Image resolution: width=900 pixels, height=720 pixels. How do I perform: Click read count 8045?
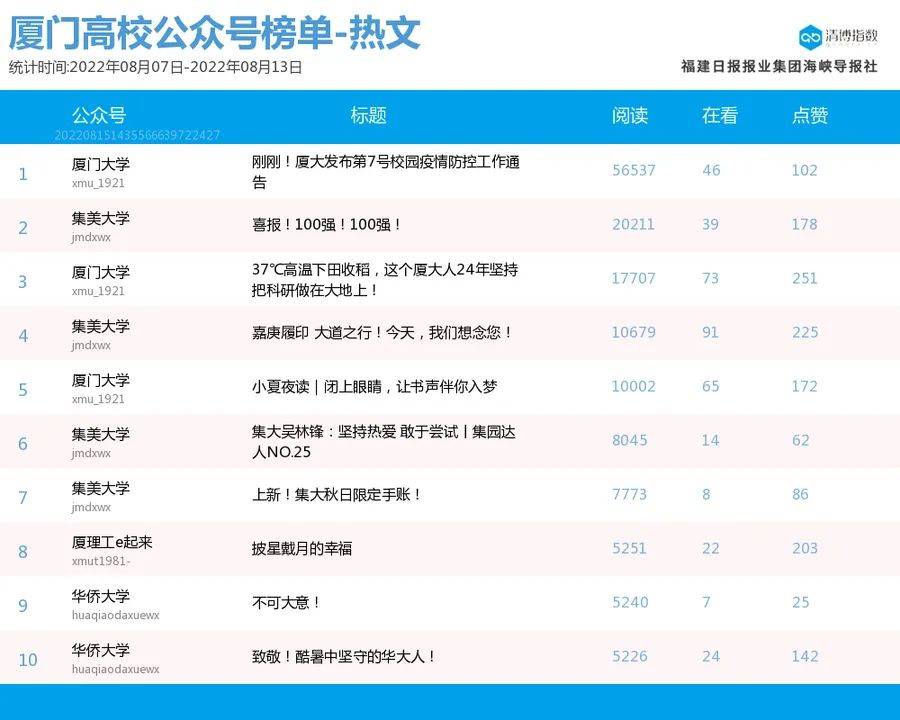point(630,440)
